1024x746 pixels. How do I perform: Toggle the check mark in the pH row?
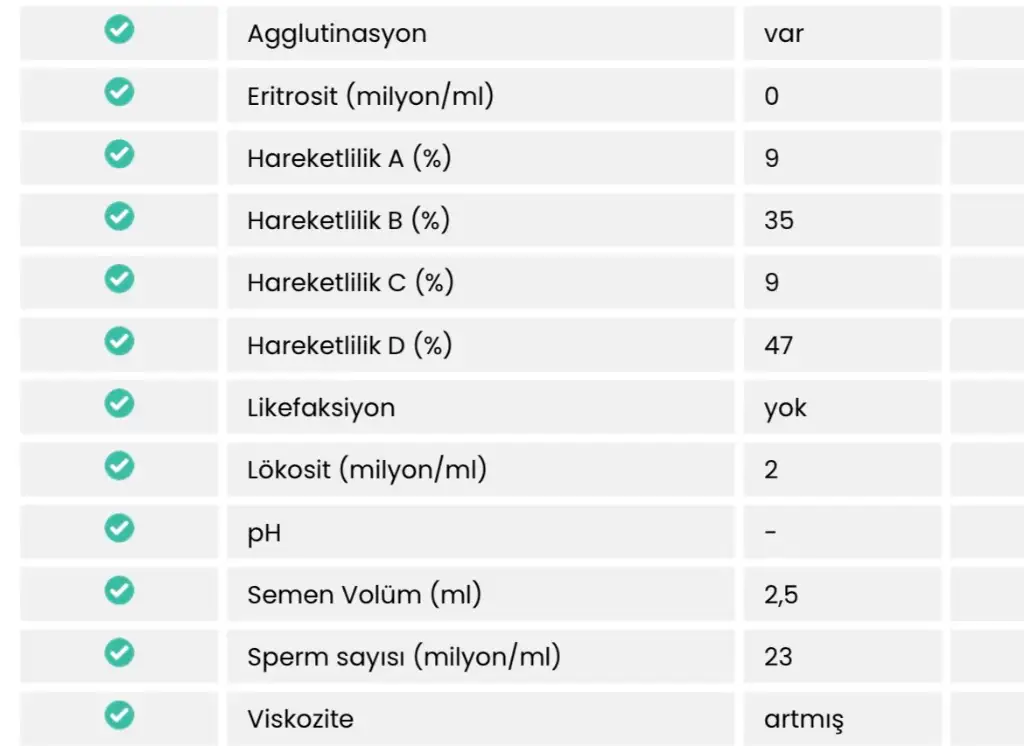pyautogui.click(x=119, y=528)
